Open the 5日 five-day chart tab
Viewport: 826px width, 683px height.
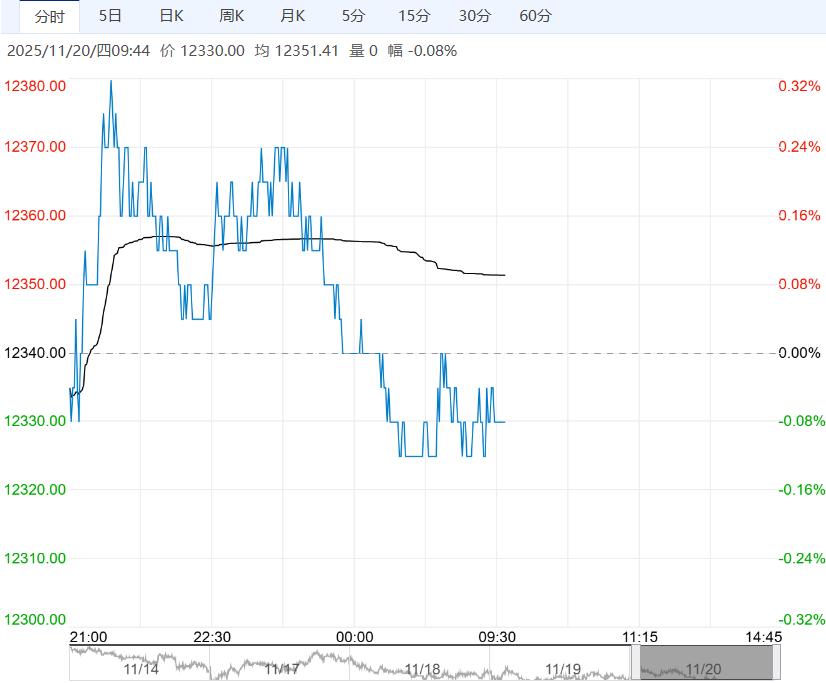coord(111,16)
